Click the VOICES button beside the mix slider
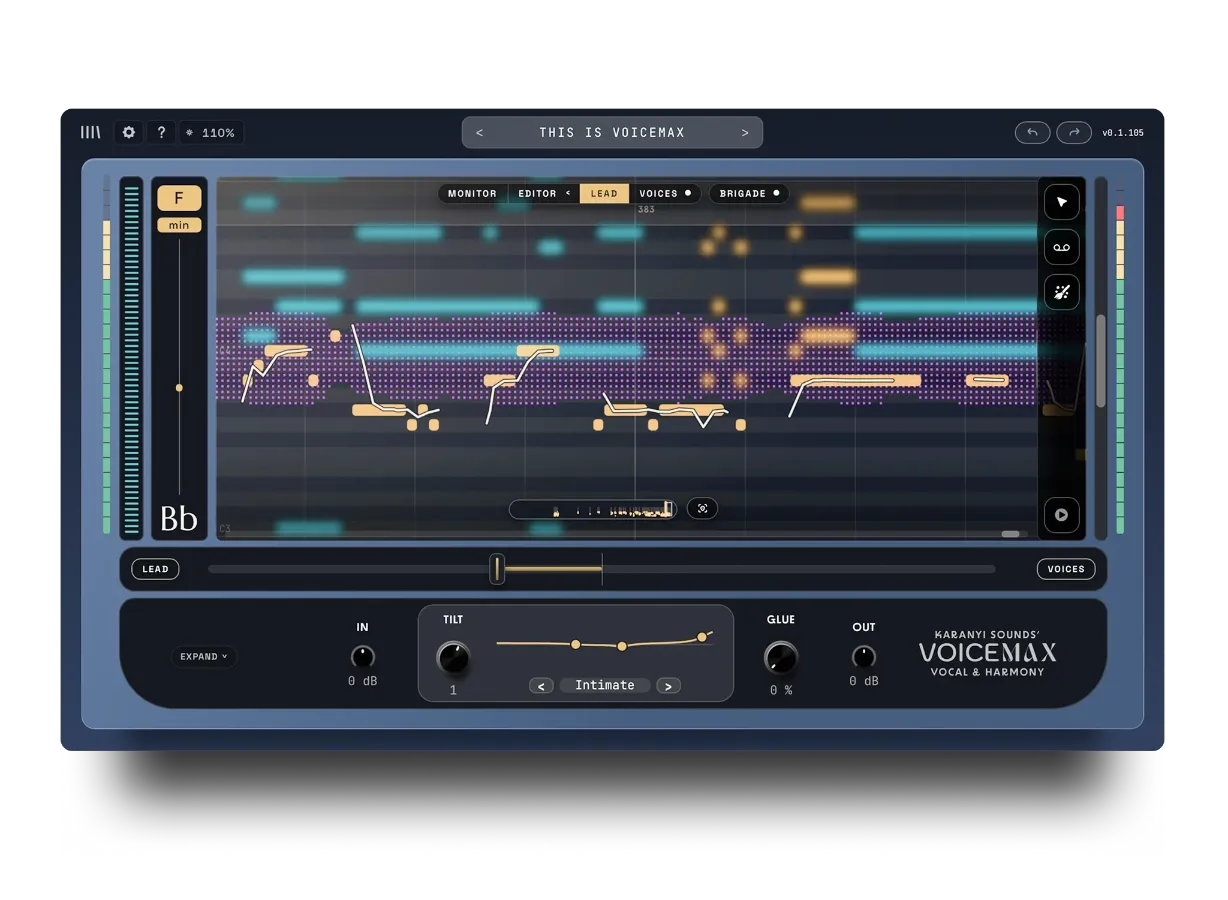The image size is (1228, 900). (1066, 569)
